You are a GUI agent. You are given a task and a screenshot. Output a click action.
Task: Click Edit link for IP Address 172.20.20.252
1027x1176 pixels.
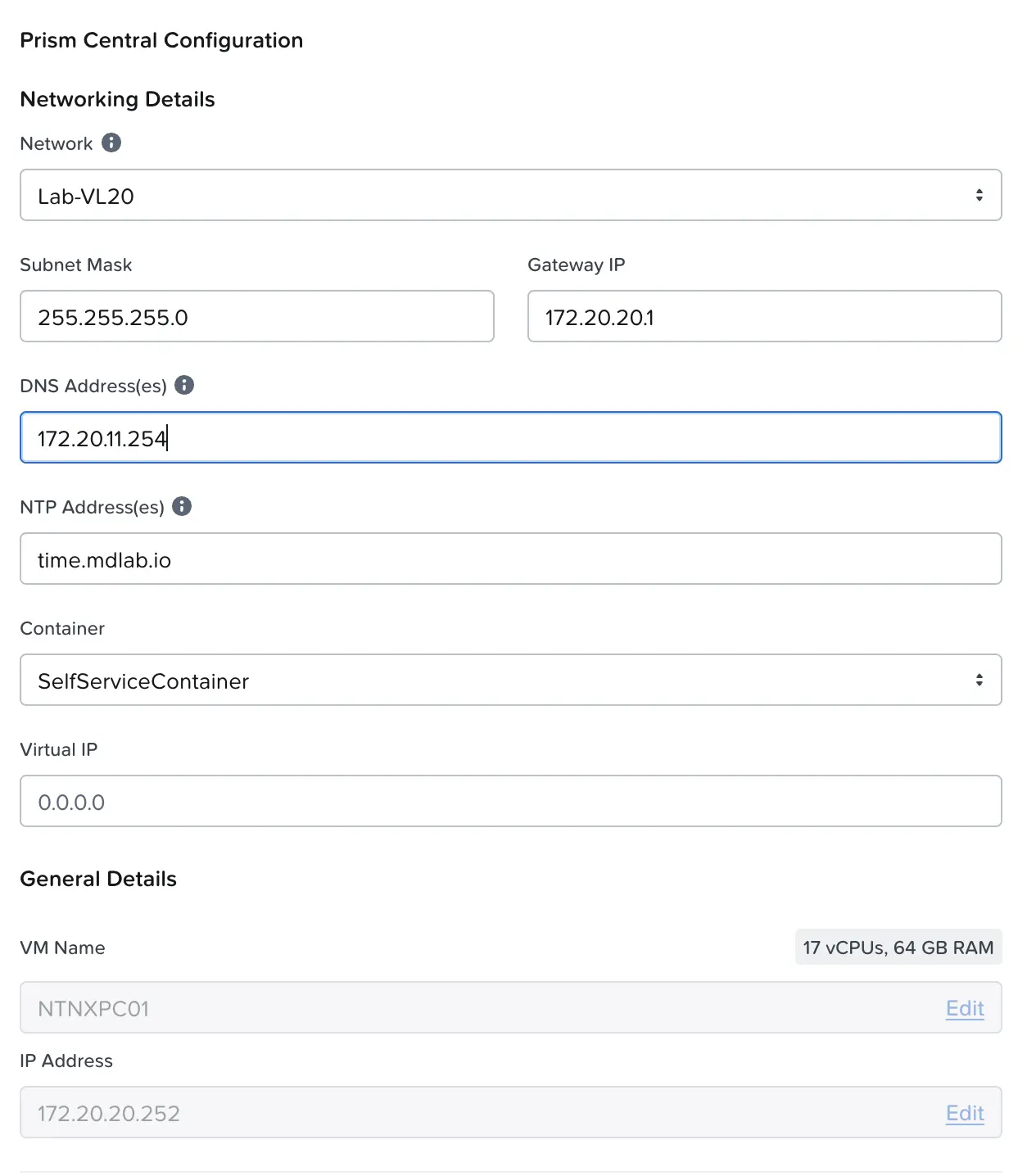pyautogui.click(x=965, y=1113)
